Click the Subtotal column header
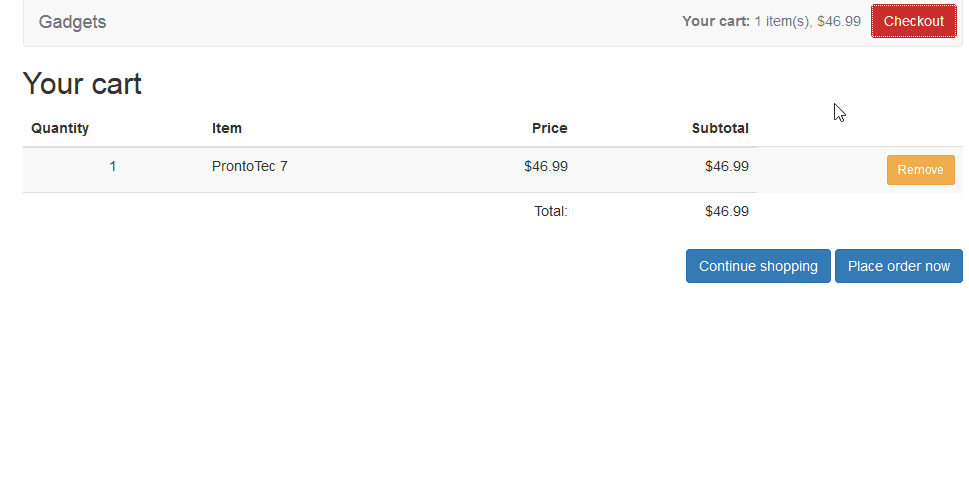 (x=720, y=128)
